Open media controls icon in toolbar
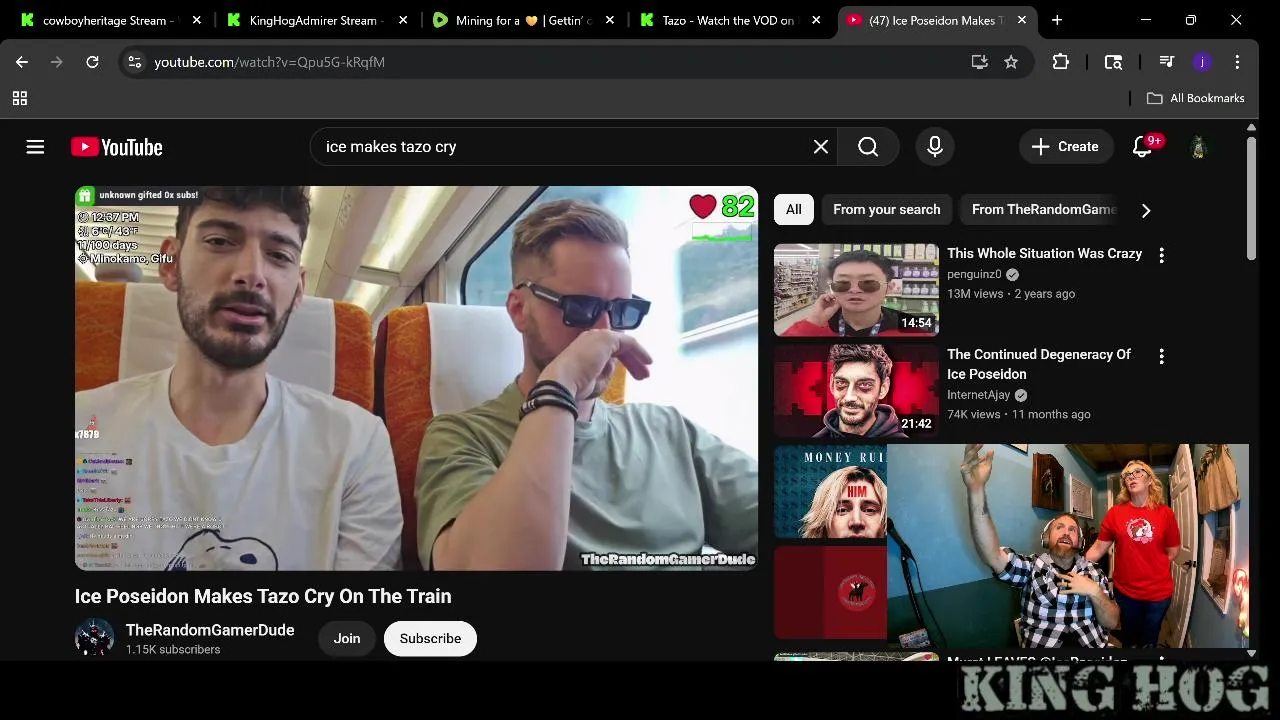 [1166, 62]
